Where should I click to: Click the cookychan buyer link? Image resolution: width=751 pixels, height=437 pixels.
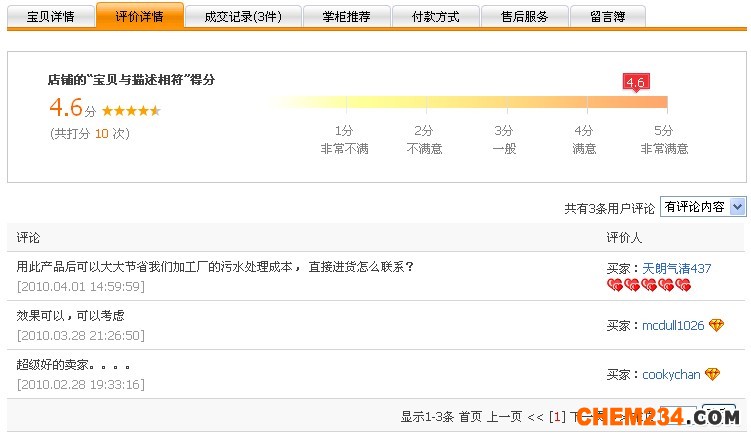671,375
